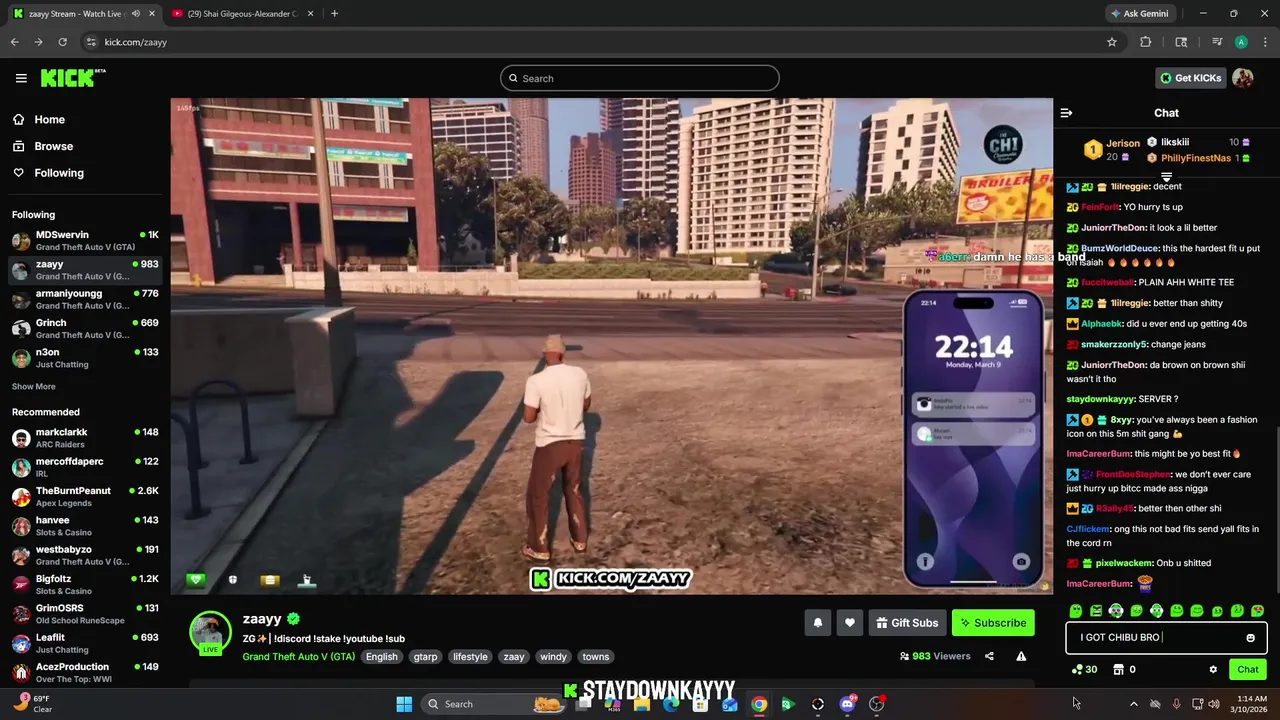Viewport: 1280px width, 720px height.
Task: Open Chrome extensions puzzle icon
Action: (1146, 42)
